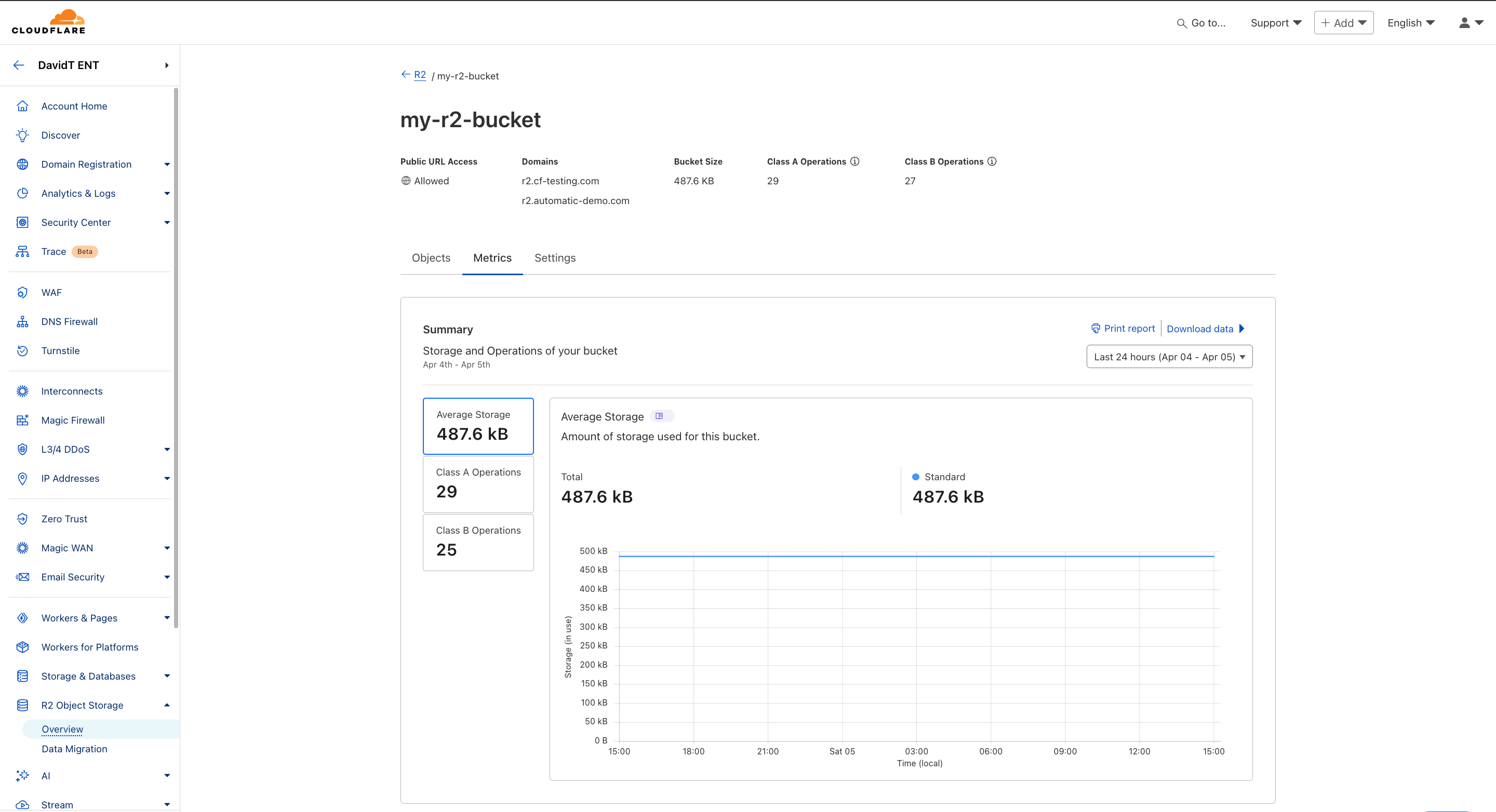Select the Average Storage metric card
Image resolution: width=1496 pixels, height=812 pixels.
(478, 425)
